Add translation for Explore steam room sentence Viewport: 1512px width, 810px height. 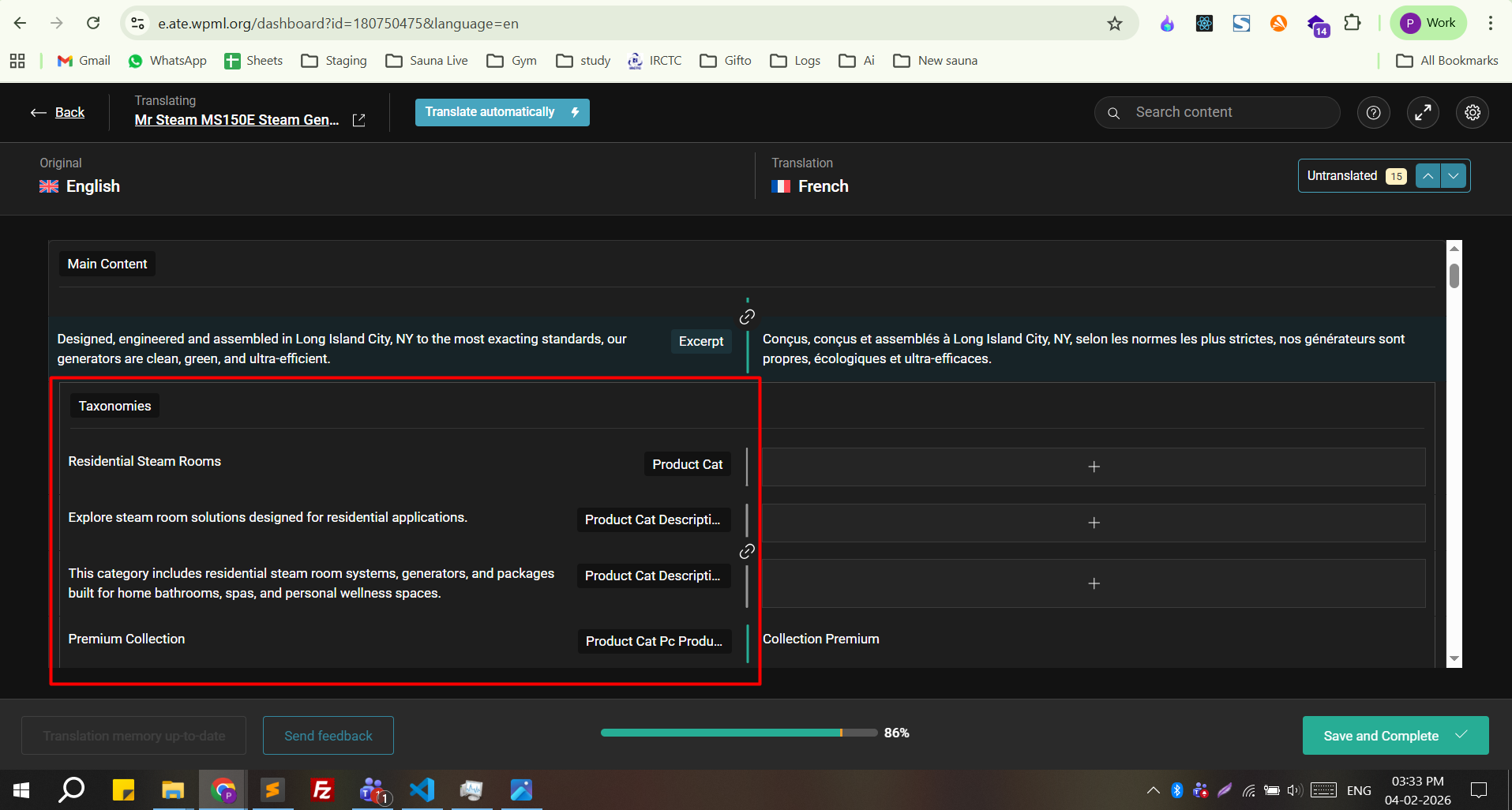[1094, 523]
